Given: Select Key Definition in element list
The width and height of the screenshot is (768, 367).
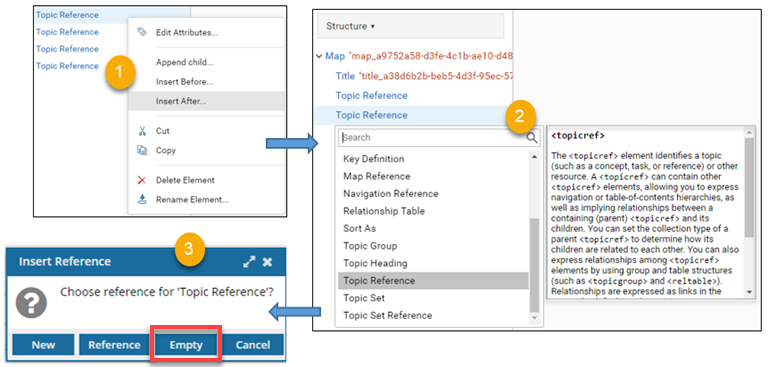Looking at the screenshot, I should click(x=374, y=159).
